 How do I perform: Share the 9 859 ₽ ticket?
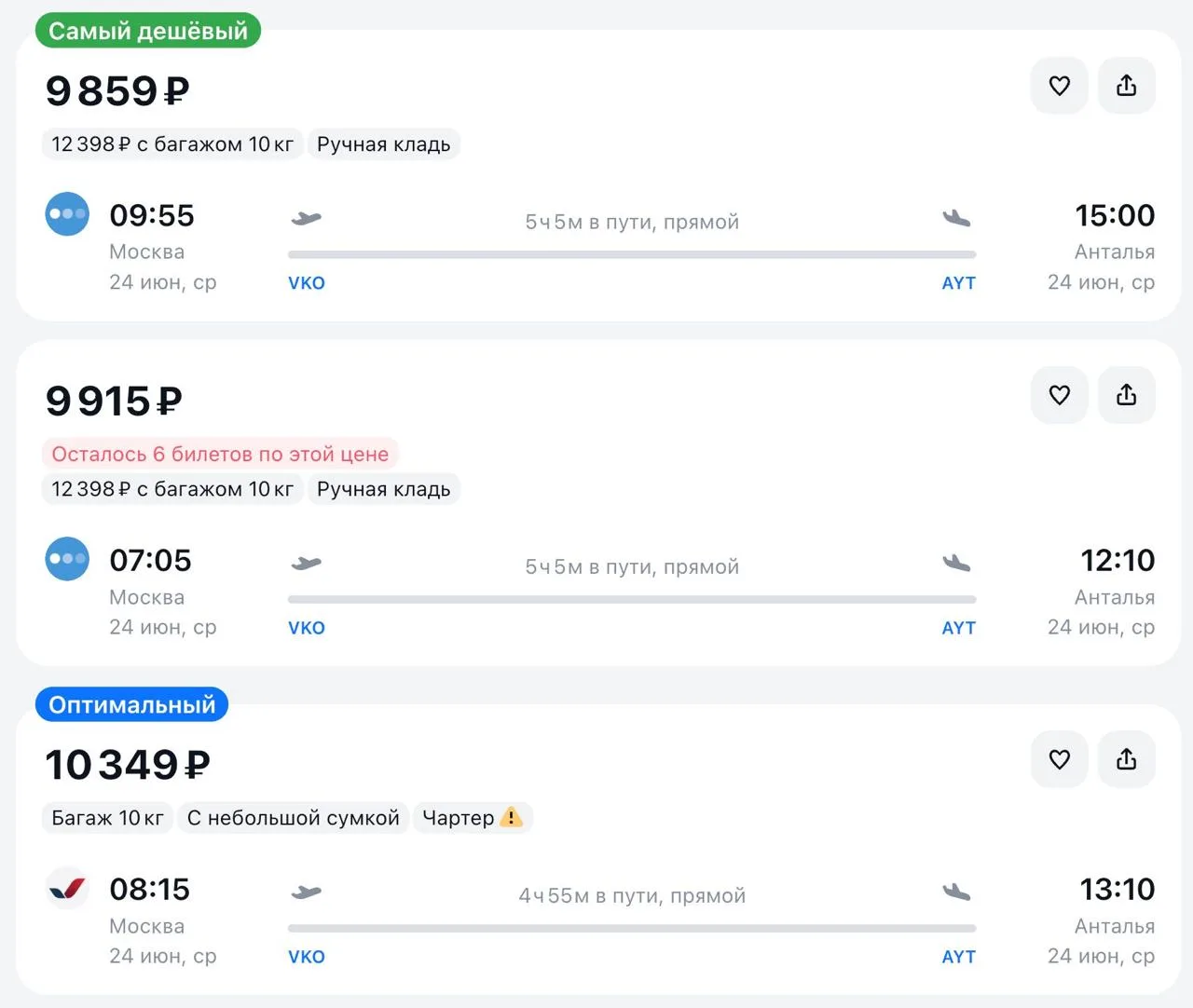[x=1126, y=86]
